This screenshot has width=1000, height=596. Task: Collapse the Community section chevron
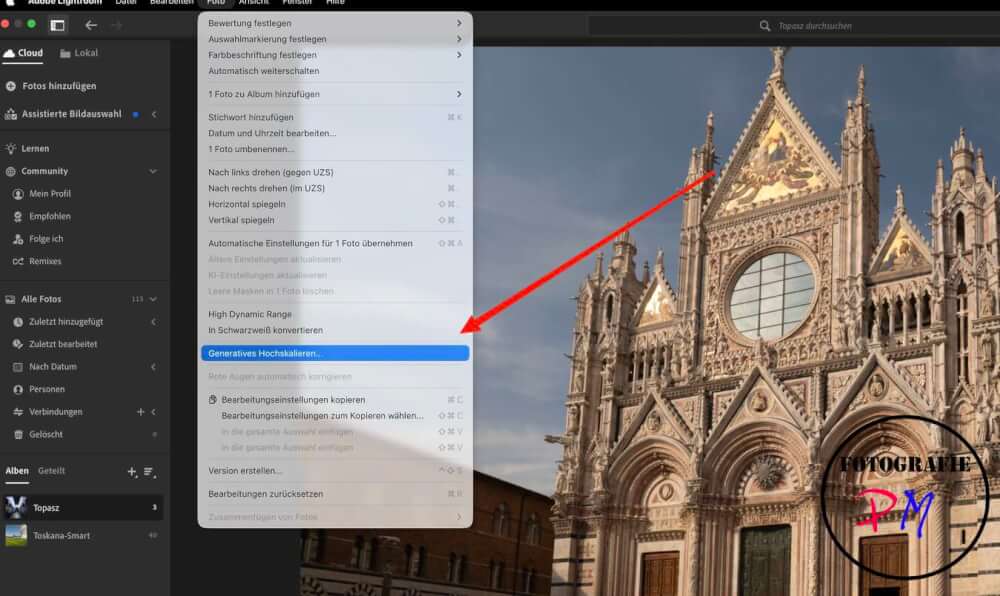pyautogui.click(x=153, y=172)
